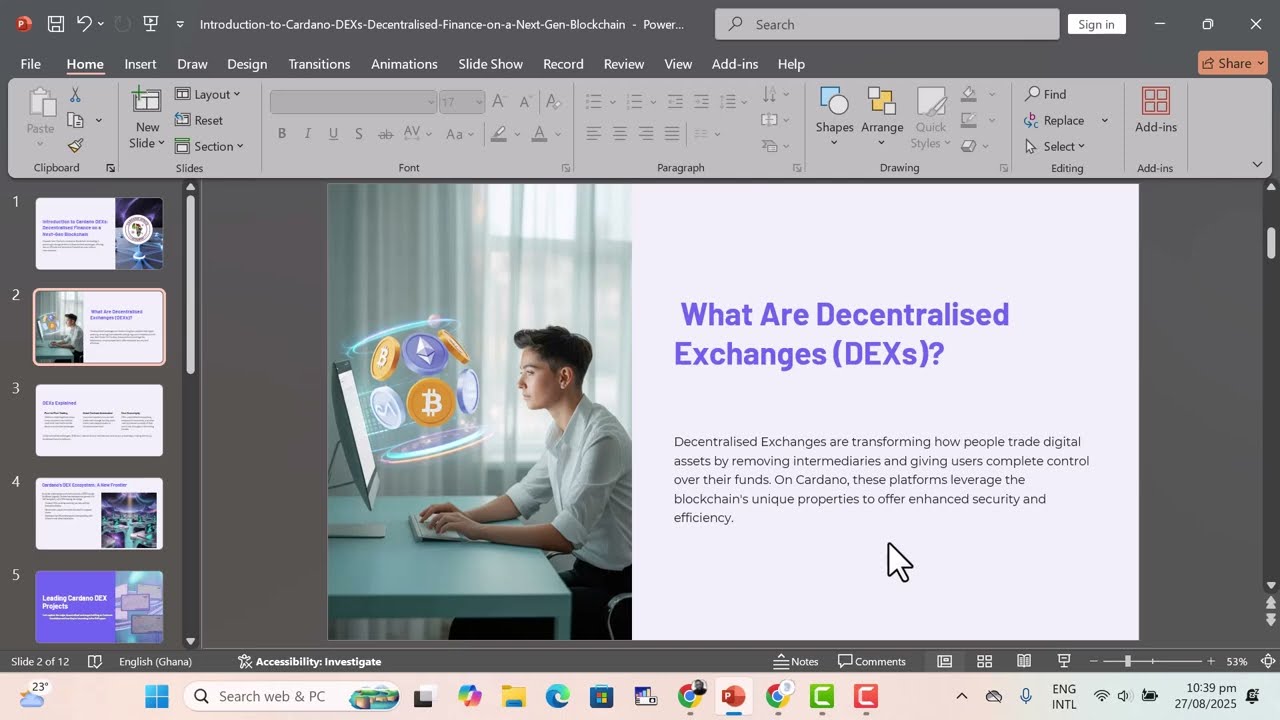Align text to the right
The width and height of the screenshot is (1280, 720).
tap(646, 134)
